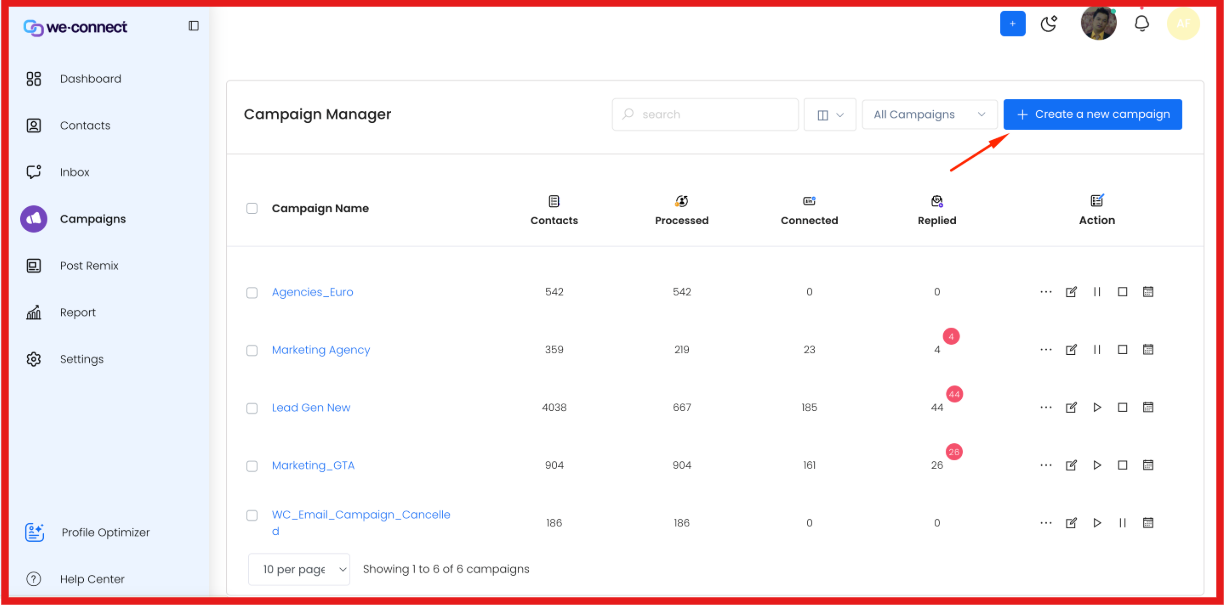Open the Dashboard menu item
This screenshot has height=605, width=1227.
pos(89,78)
